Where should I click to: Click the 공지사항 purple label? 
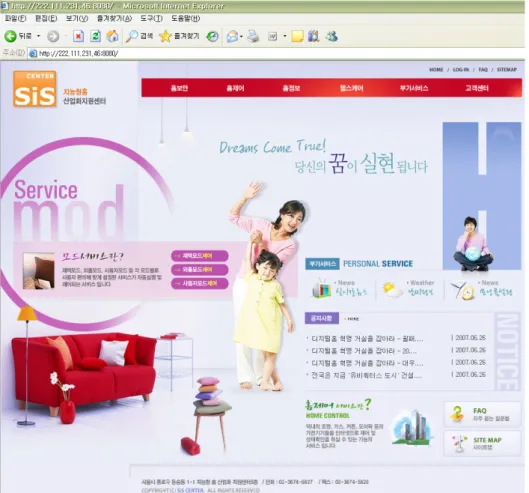[322, 318]
